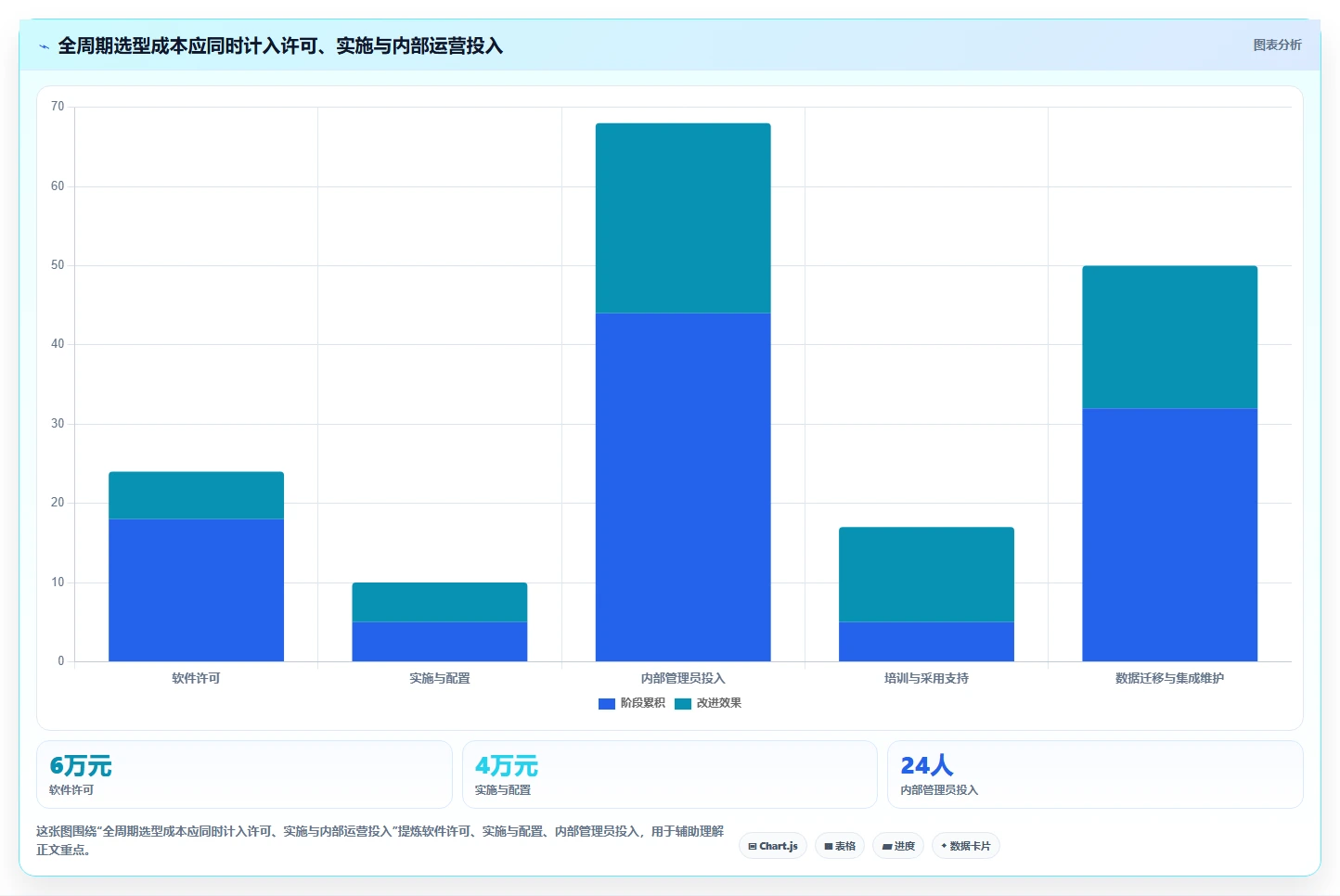Click the 实施与配置 x-axis label

(440, 679)
